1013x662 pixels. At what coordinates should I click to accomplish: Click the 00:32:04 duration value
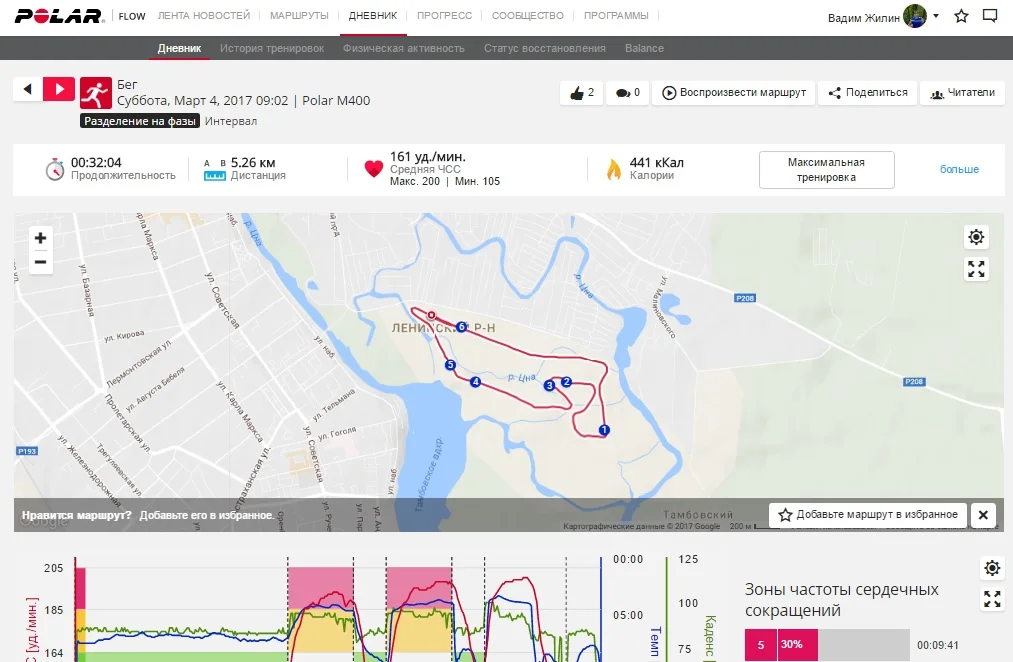pos(96,163)
